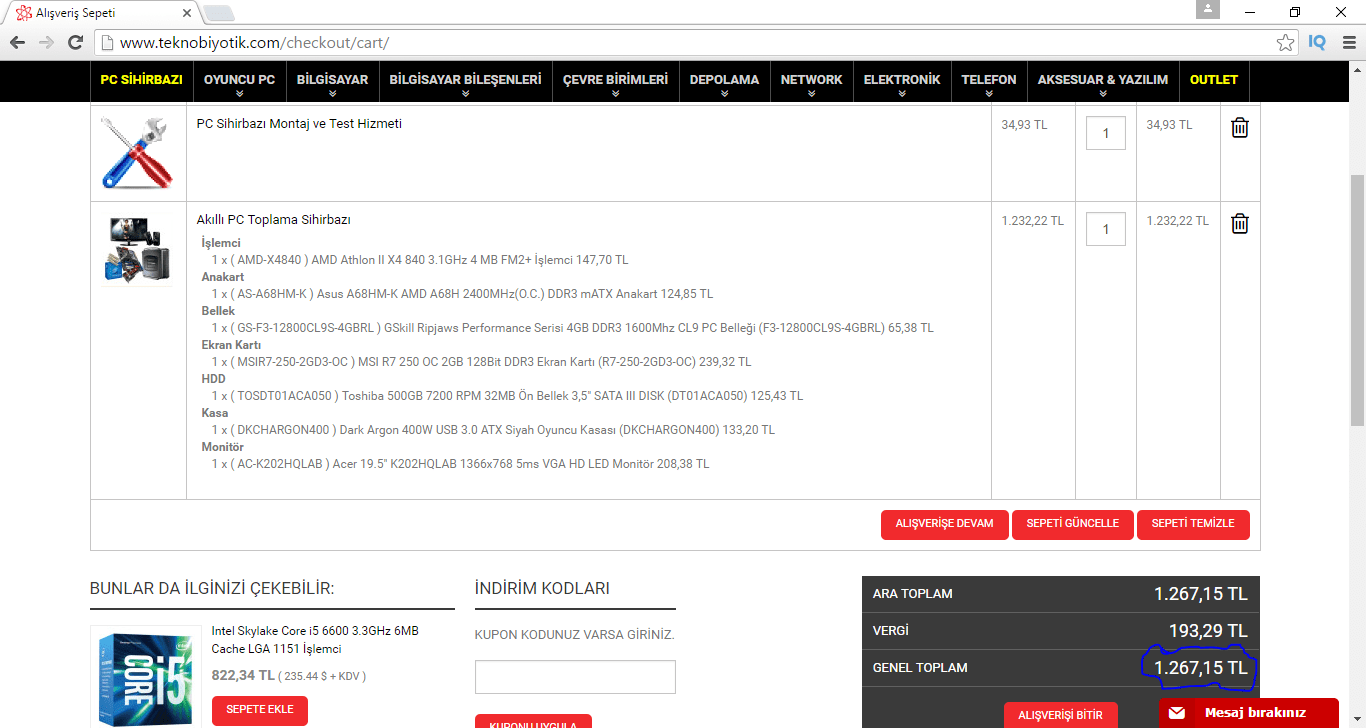Click the VERGİ amount 193,29 TL
Viewport: 1366px width, 728px height.
coord(1210,631)
